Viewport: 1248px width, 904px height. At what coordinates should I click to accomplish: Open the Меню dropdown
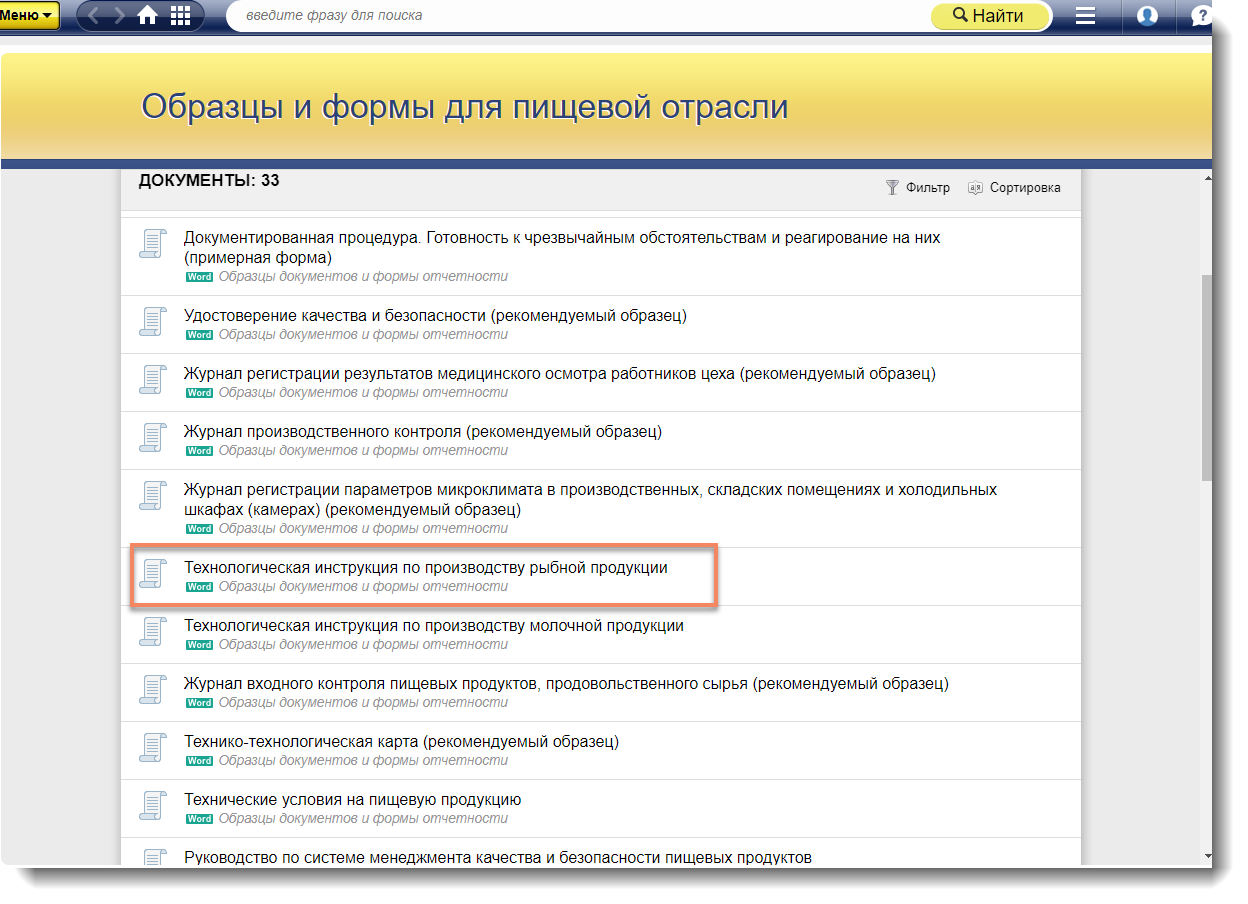click(x=28, y=15)
